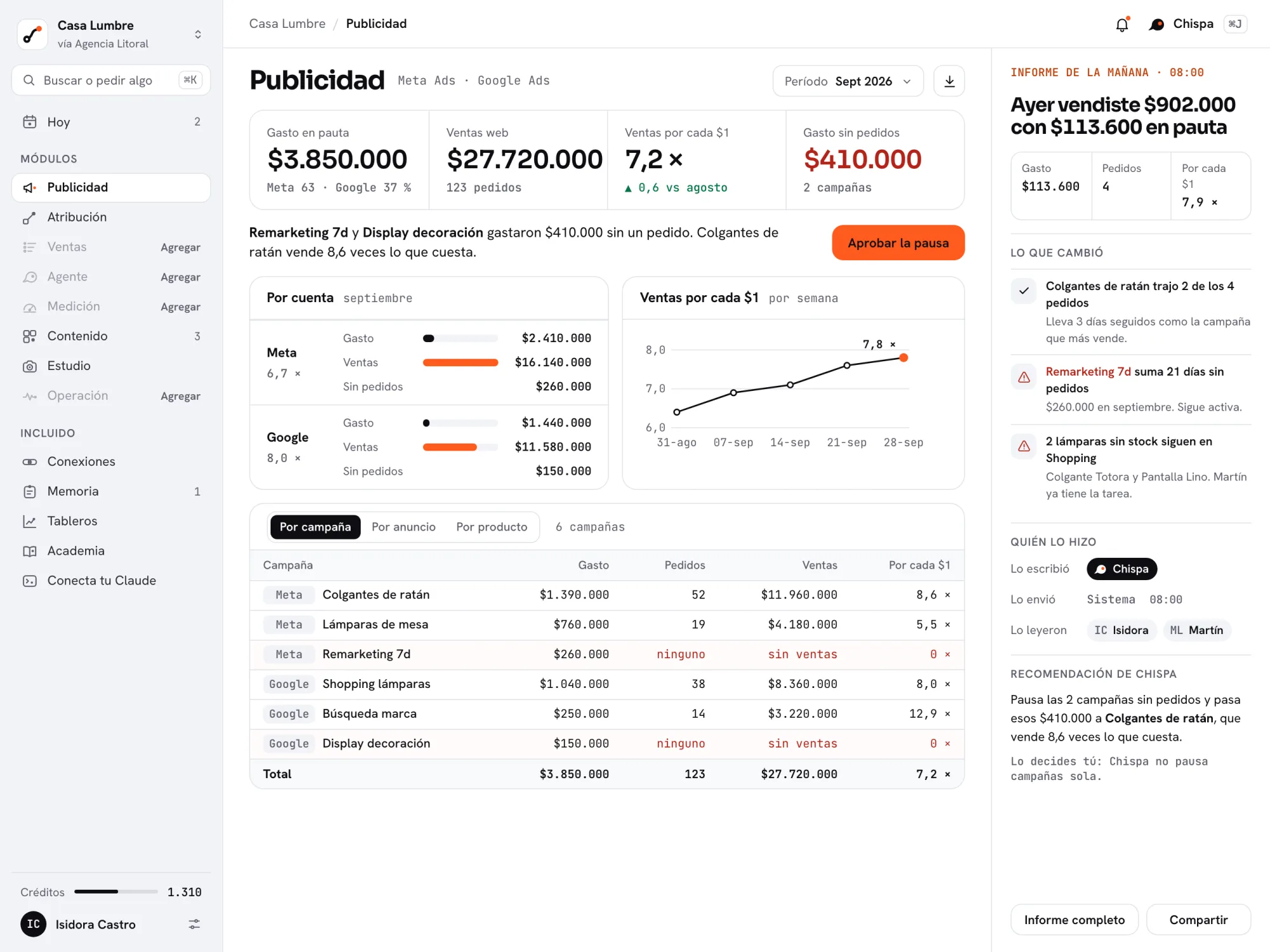The height and width of the screenshot is (952, 1270).
Task: Open Memoria in the sidebar
Action: 111,491
